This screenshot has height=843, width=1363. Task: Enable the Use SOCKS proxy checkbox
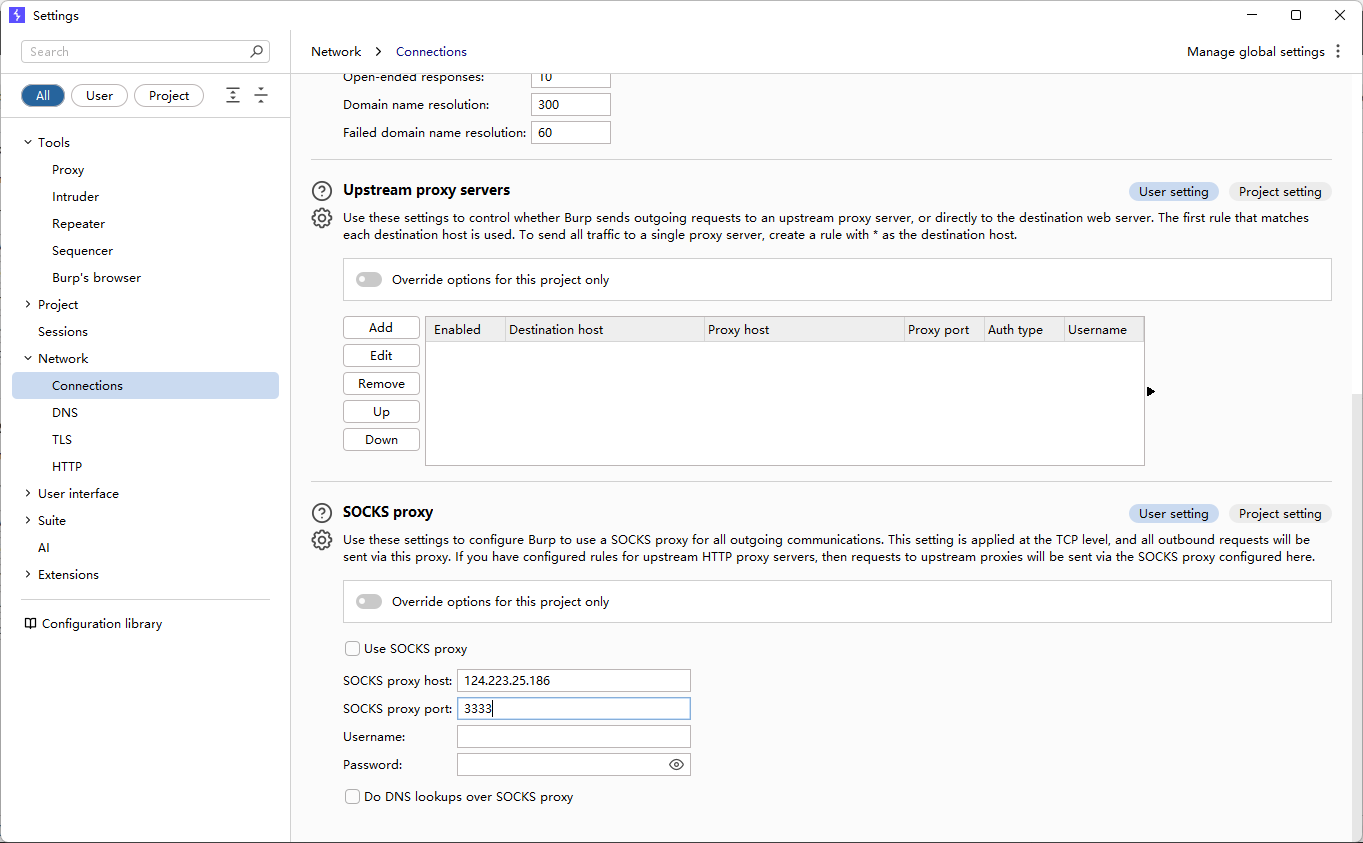pos(352,649)
